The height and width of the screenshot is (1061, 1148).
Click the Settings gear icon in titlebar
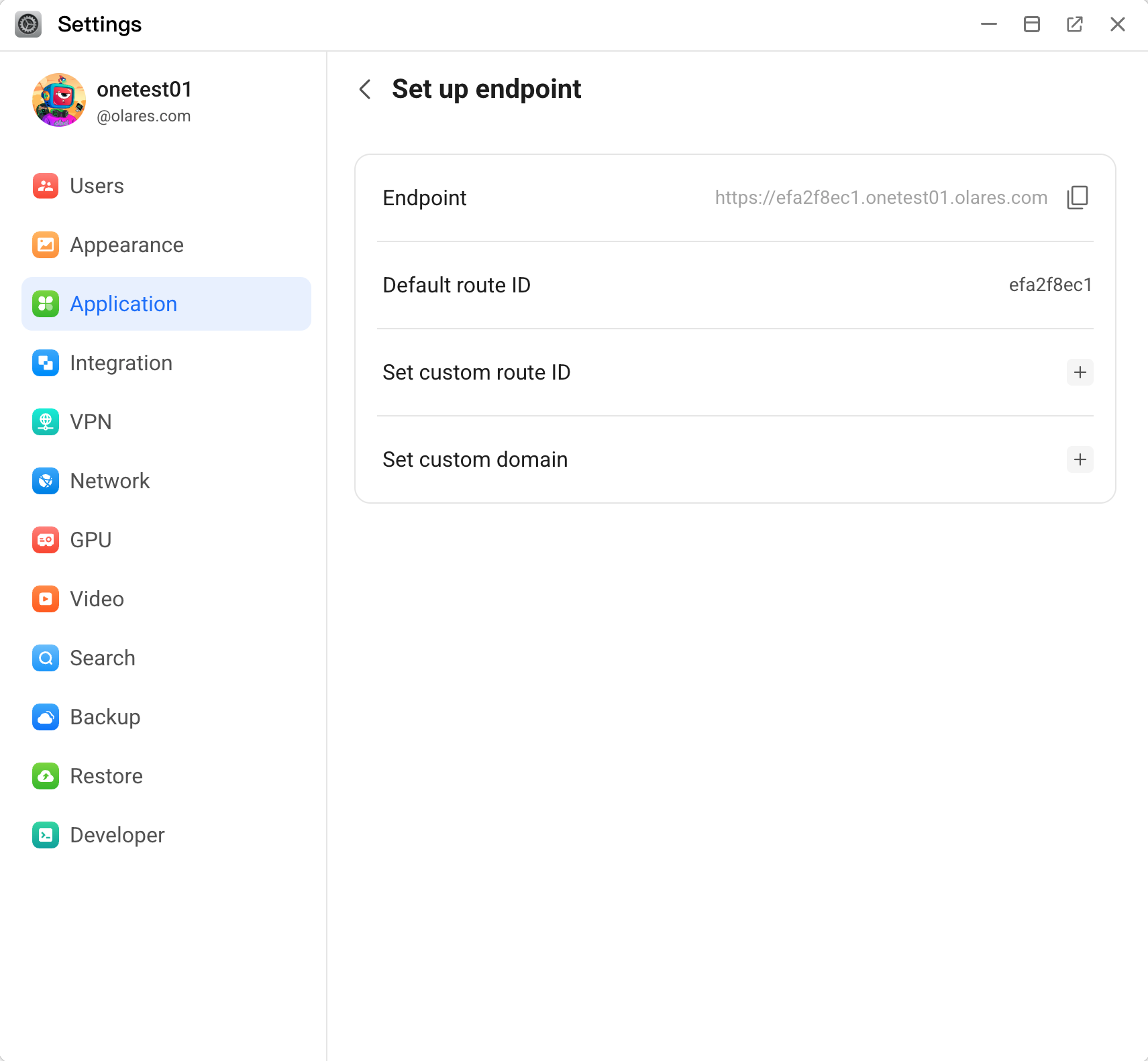coord(28,24)
